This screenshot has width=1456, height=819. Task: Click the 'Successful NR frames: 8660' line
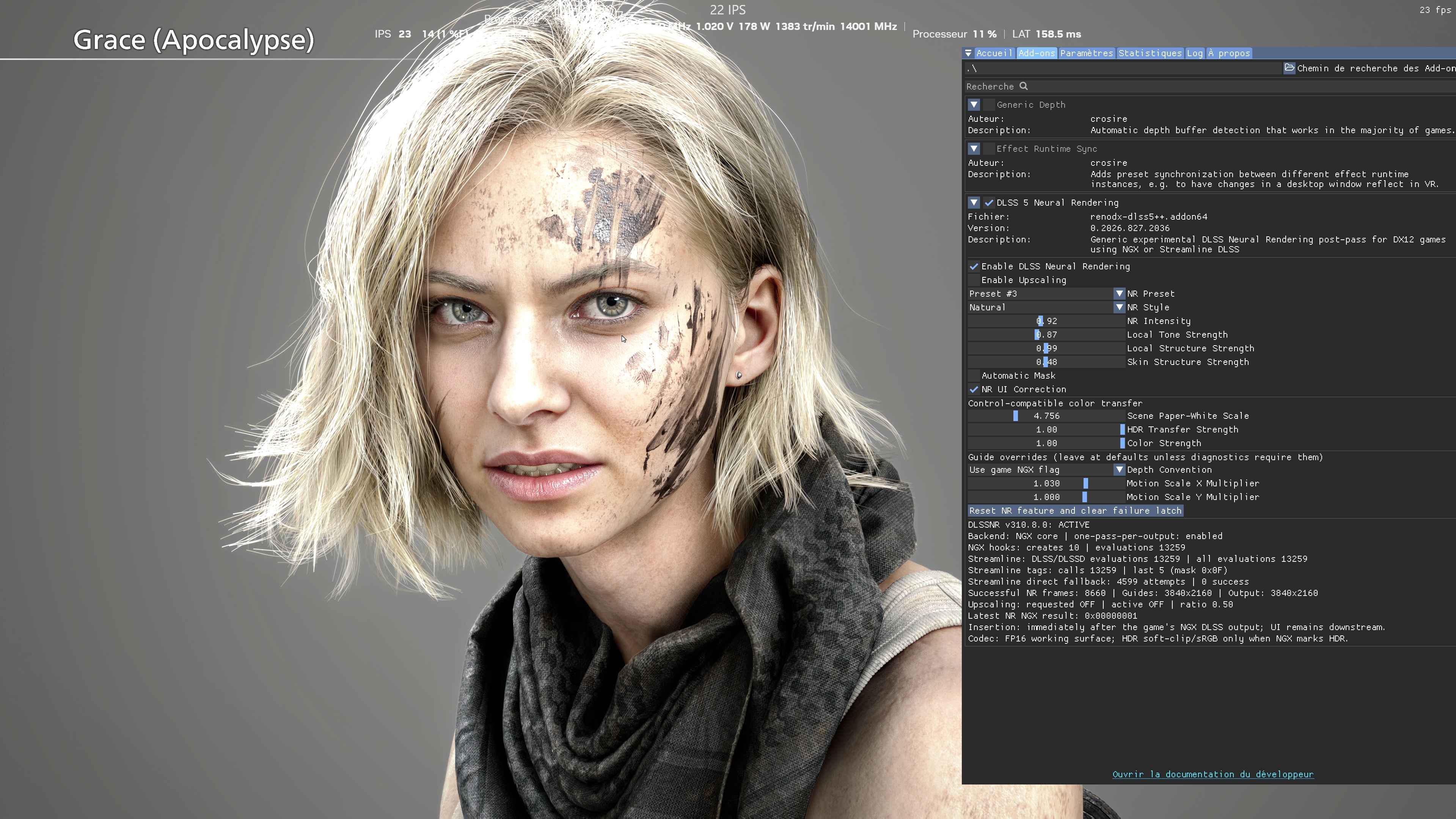[1143, 593]
